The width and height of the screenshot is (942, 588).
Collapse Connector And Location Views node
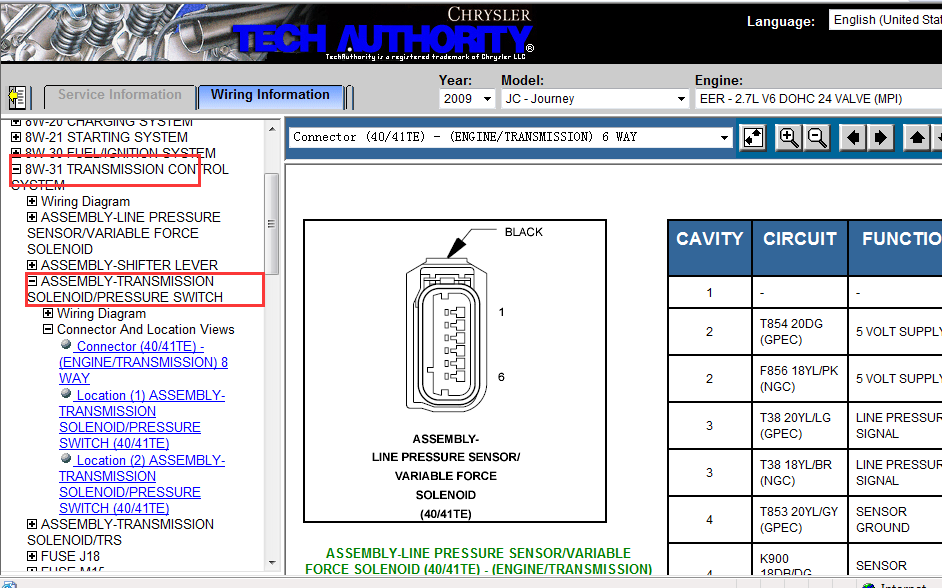(x=48, y=329)
